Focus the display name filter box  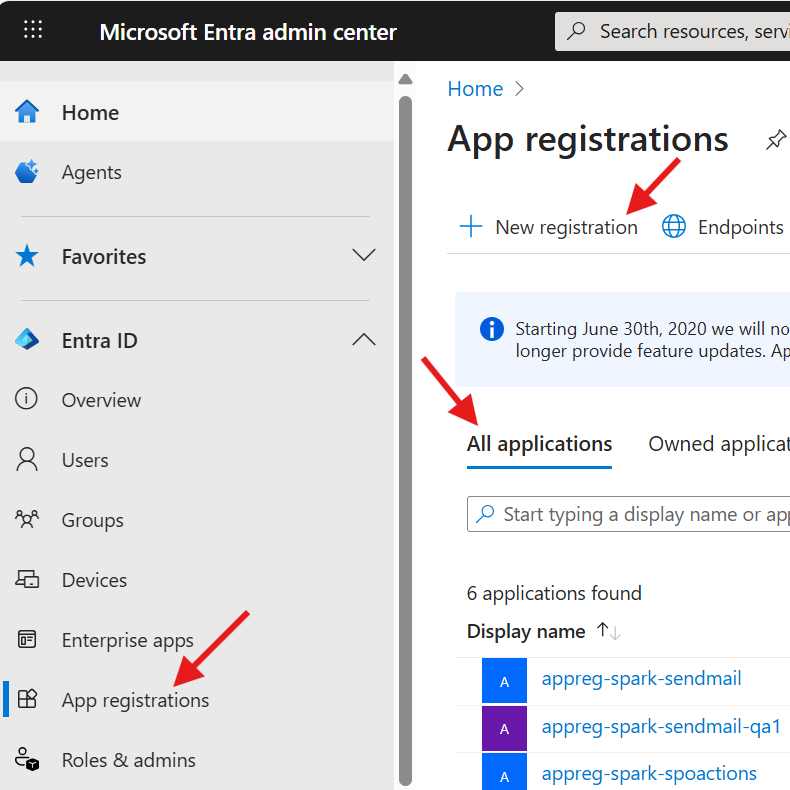(x=640, y=515)
